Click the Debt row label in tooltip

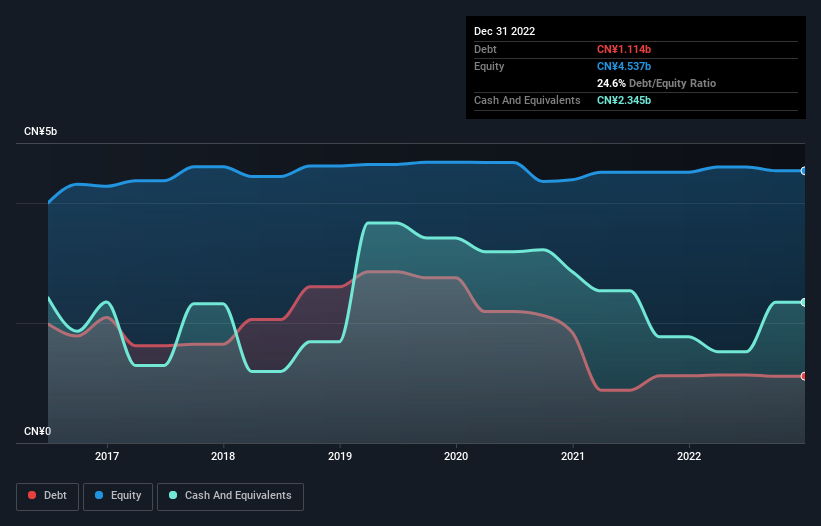pyautogui.click(x=485, y=49)
